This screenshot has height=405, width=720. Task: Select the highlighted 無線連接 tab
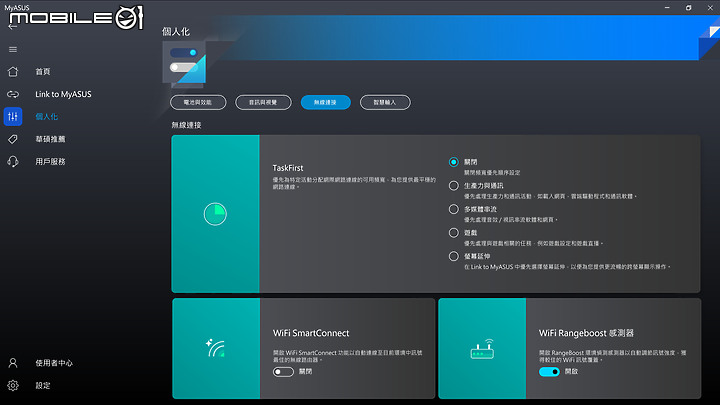coord(326,102)
